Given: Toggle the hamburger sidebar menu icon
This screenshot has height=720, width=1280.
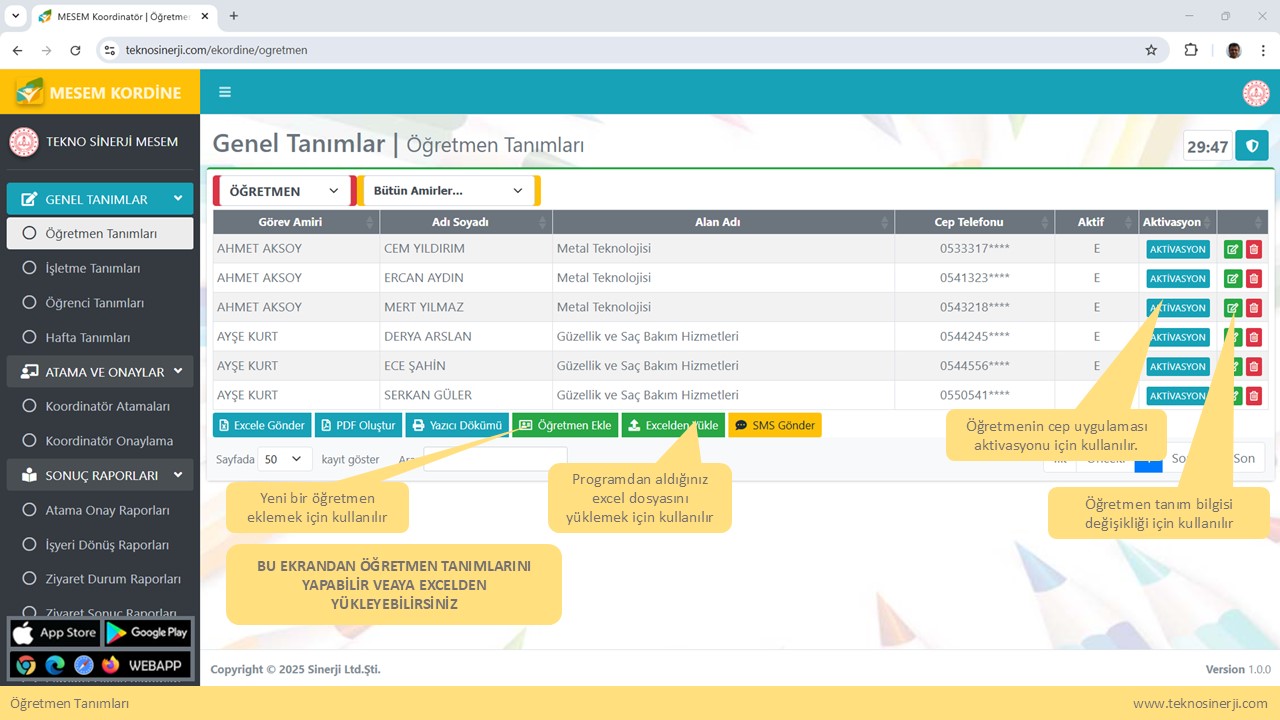Looking at the screenshot, I should click(x=225, y=92).
